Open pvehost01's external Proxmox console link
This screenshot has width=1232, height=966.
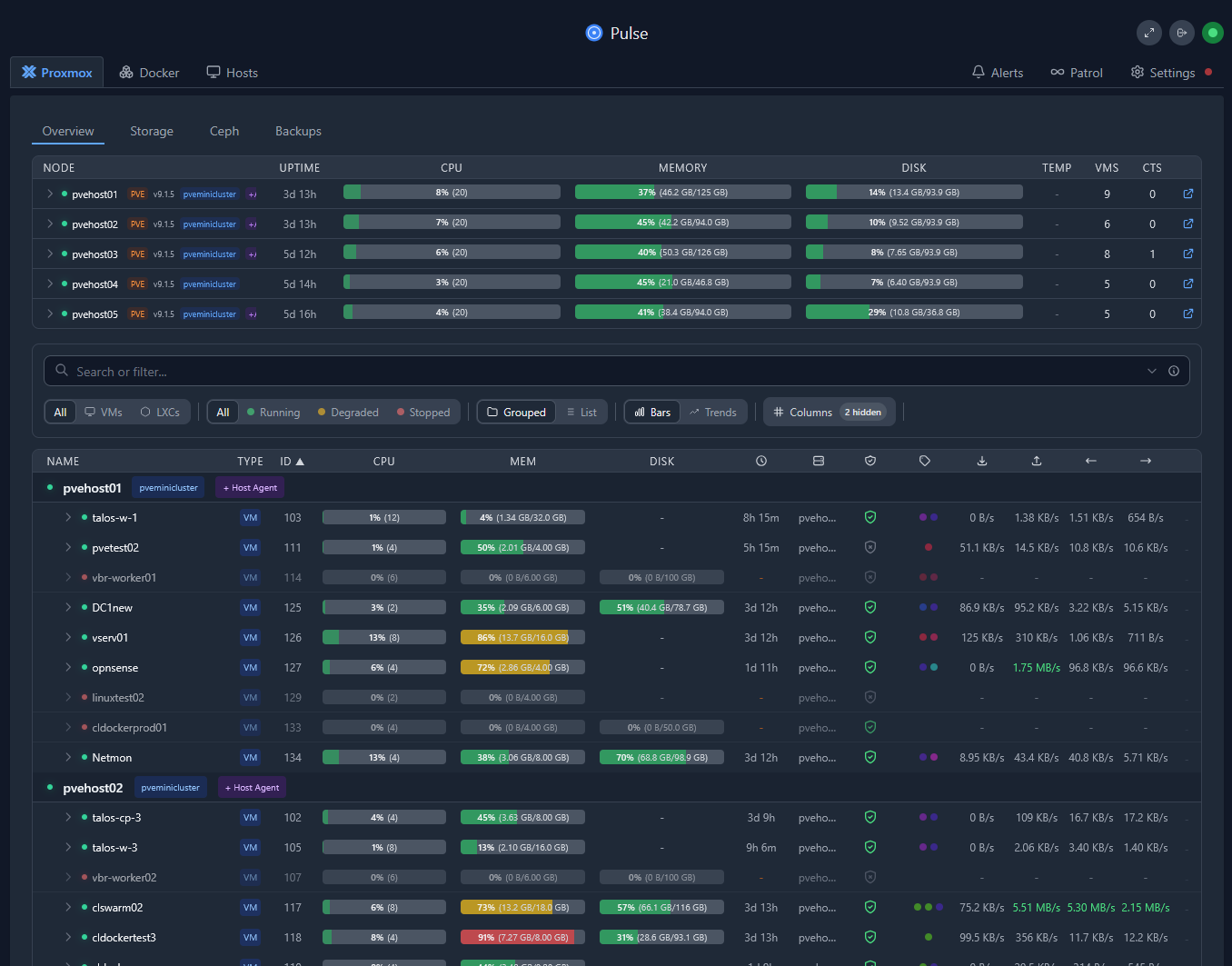(x=1187, y=194)
